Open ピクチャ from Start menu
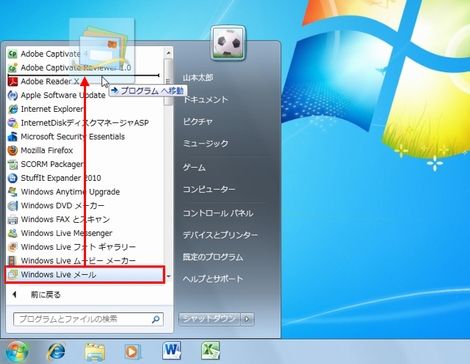 point(197,122)
